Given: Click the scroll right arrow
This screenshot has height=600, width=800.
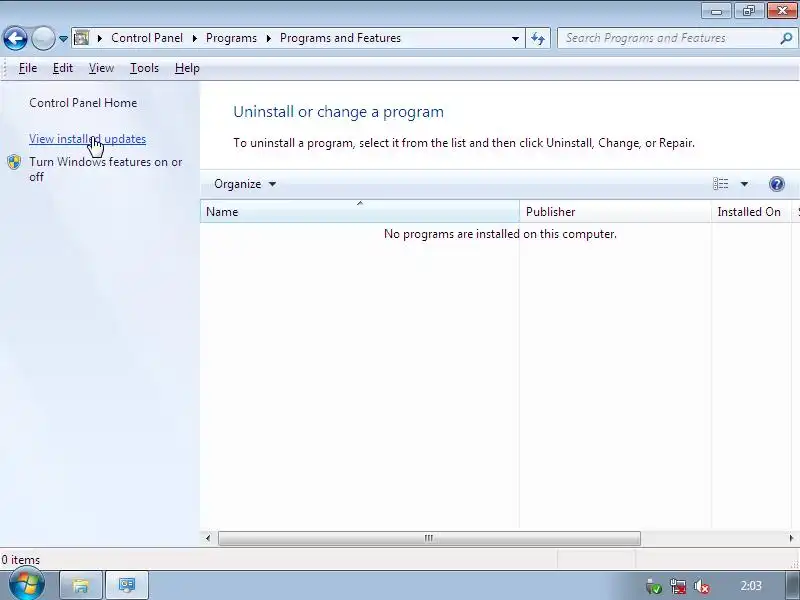Looking at the screenshot, I should click(x=791, y=538).
